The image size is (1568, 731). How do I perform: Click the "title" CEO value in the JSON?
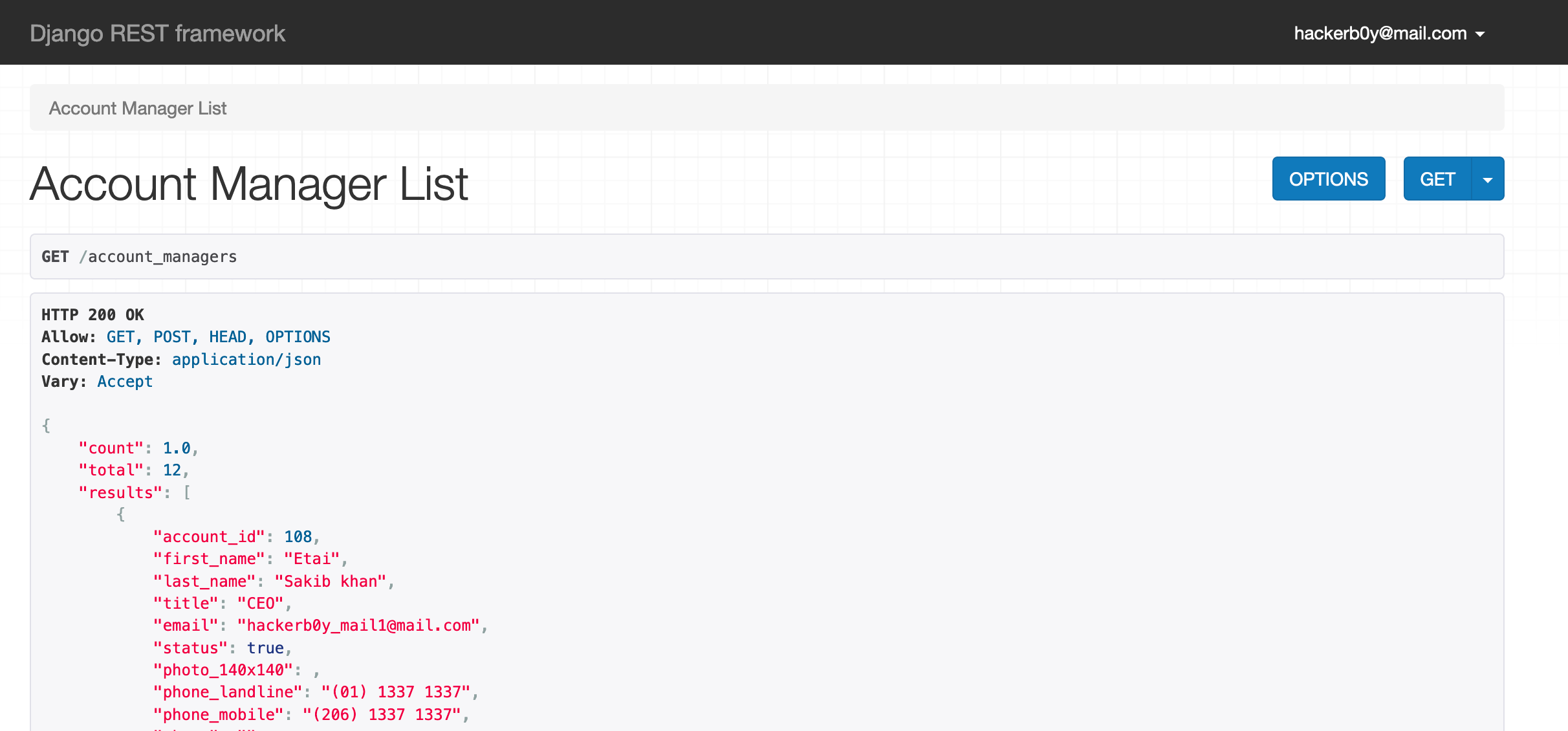[x=261, y=604]
